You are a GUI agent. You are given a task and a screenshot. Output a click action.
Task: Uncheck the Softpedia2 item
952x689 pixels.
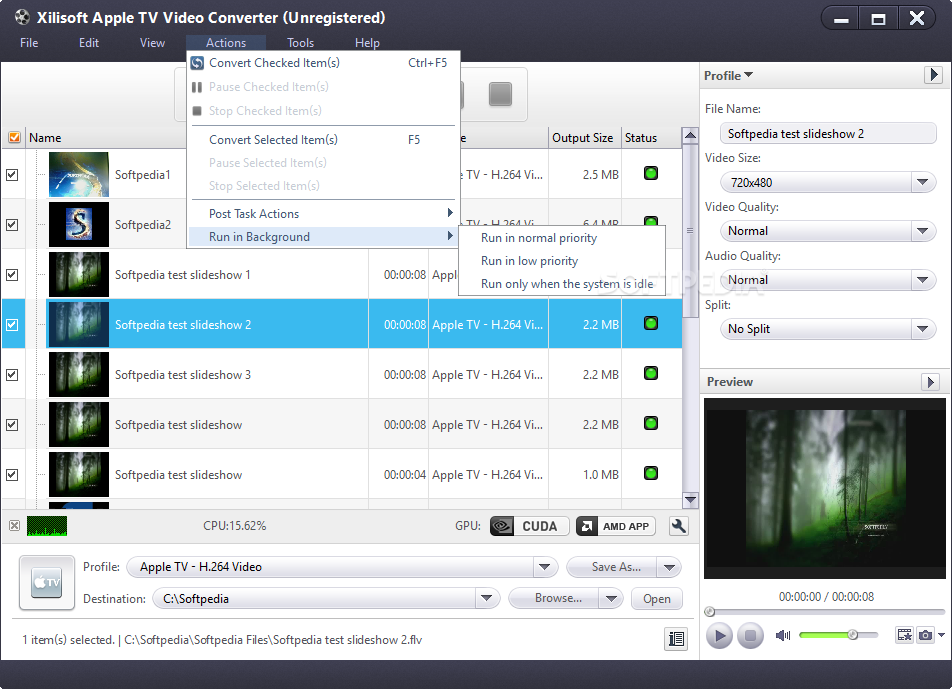coord(12,225)
